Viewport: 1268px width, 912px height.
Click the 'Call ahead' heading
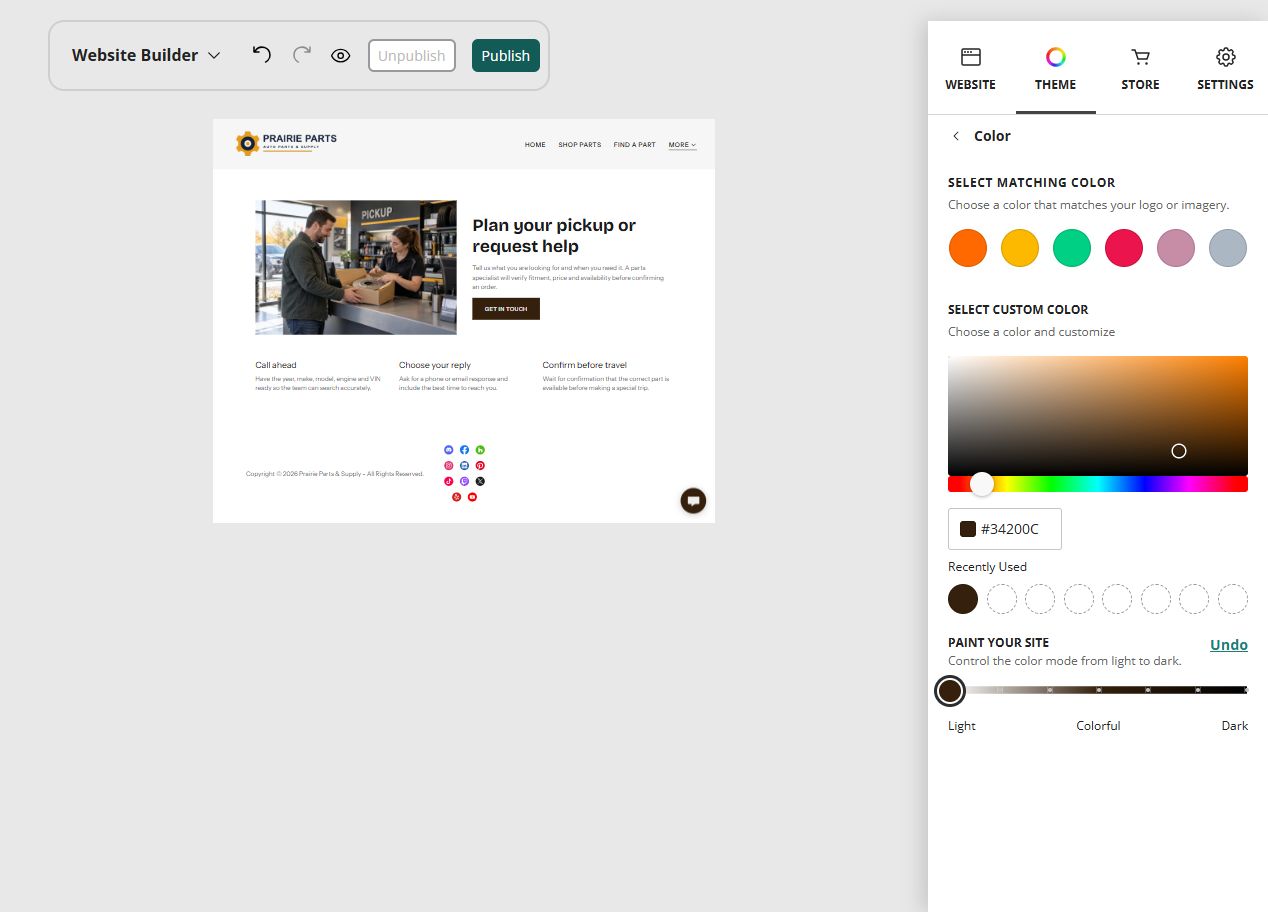point(276,365)
